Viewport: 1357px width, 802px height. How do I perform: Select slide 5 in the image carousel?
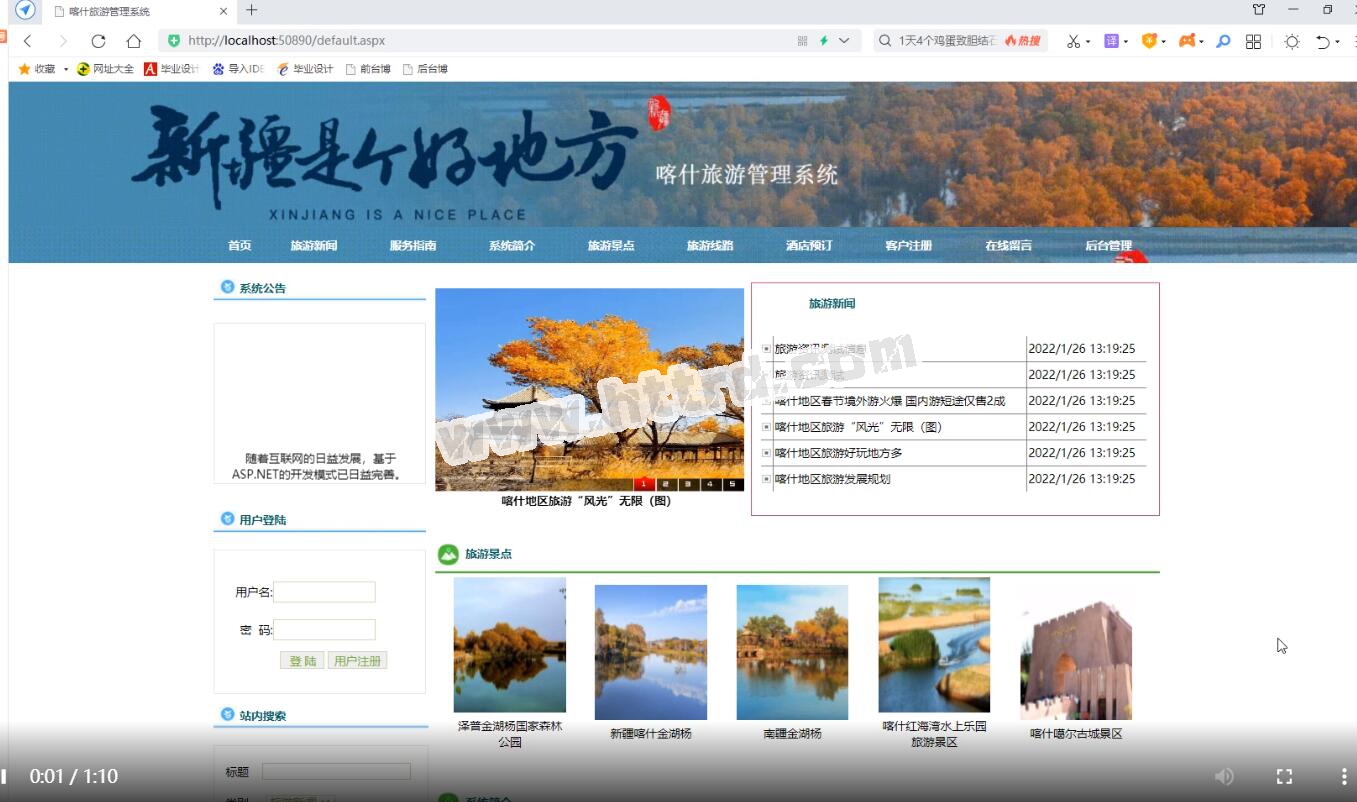733,484
